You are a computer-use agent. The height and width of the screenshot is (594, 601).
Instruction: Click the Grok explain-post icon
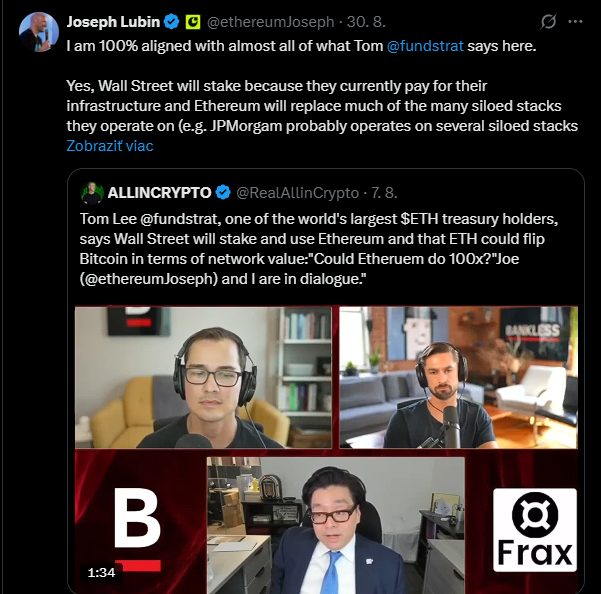point(548,22)
